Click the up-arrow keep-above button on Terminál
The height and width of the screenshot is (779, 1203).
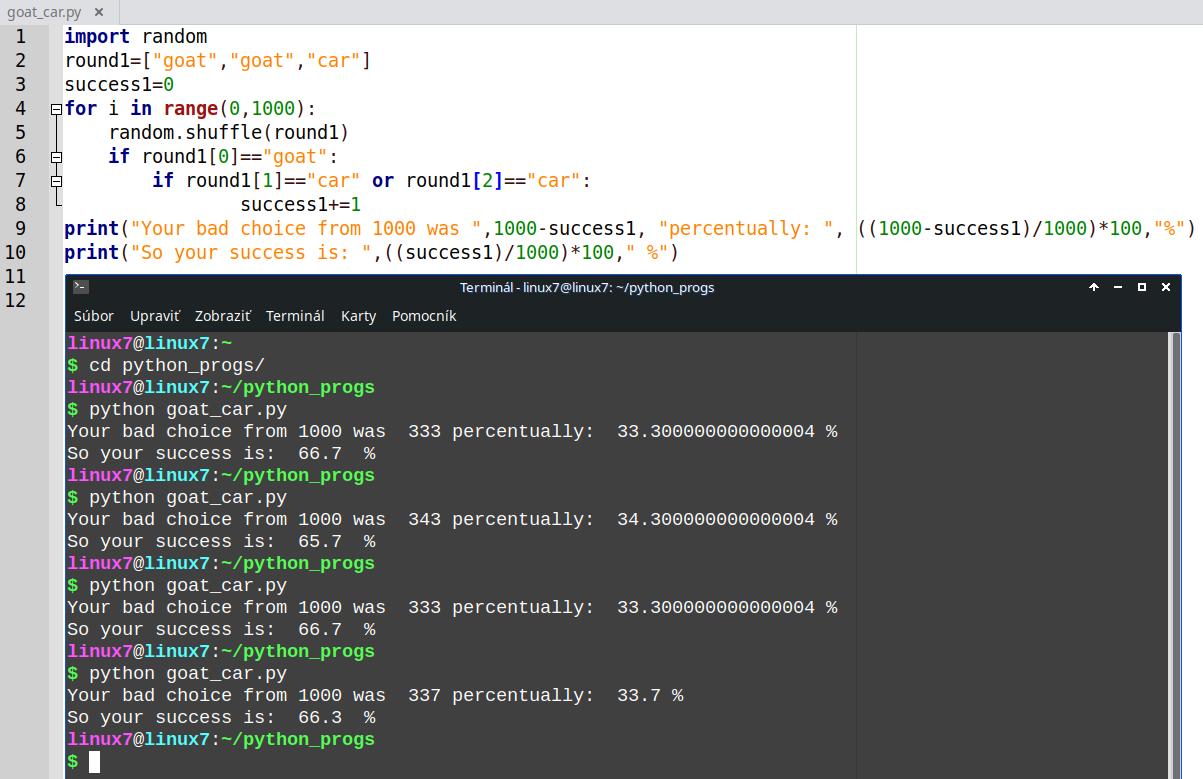[1094, 287]
